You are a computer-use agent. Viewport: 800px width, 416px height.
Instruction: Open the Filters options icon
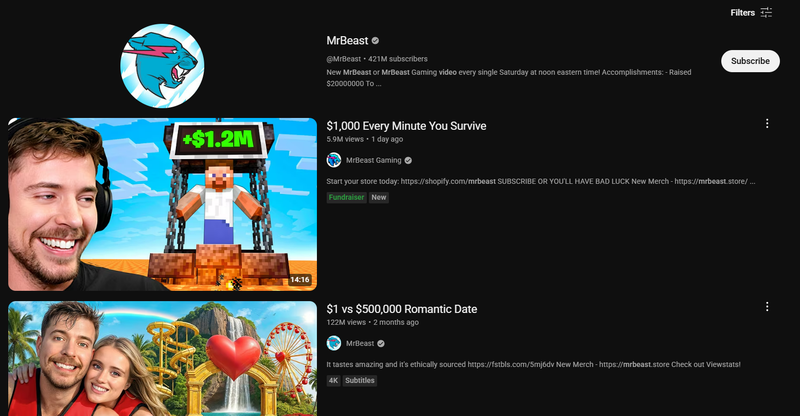click(x=766, y=13)
